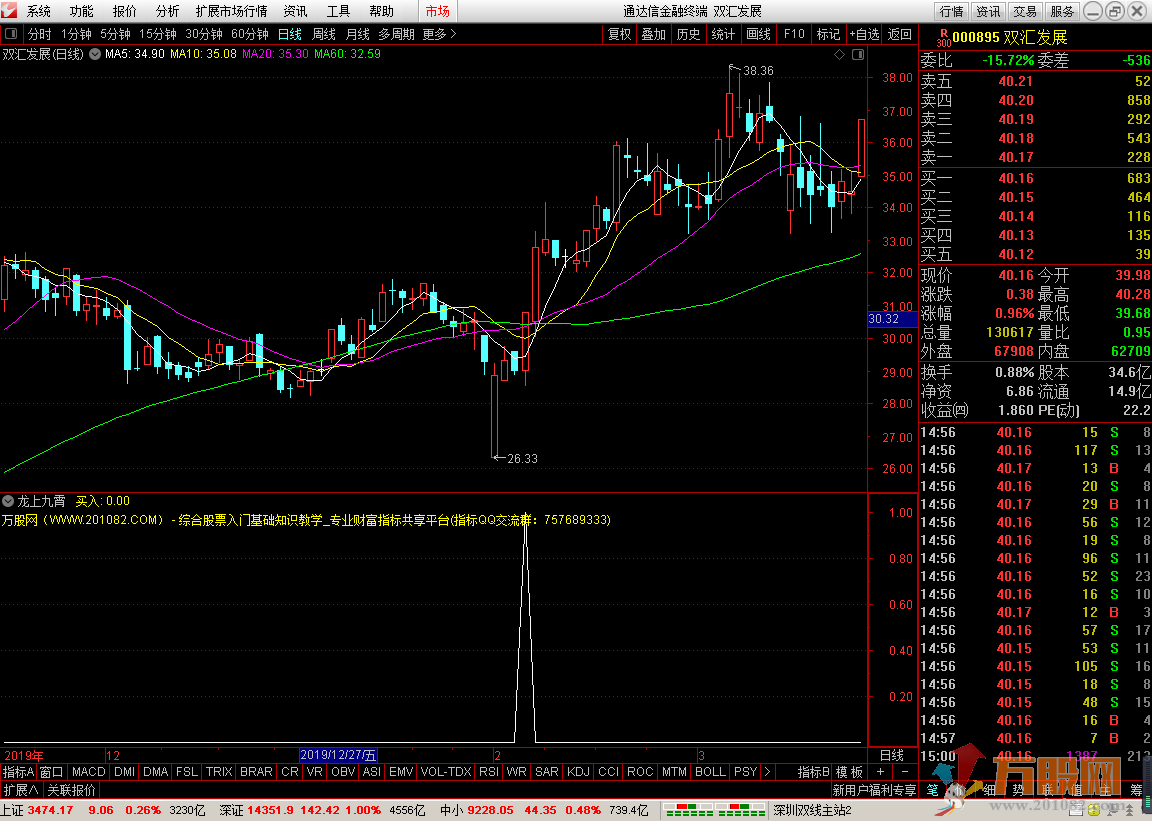Screen dimensions: 1152x822
Task: Click the red-green market breadth indicator bars
Action: point(714,810)
